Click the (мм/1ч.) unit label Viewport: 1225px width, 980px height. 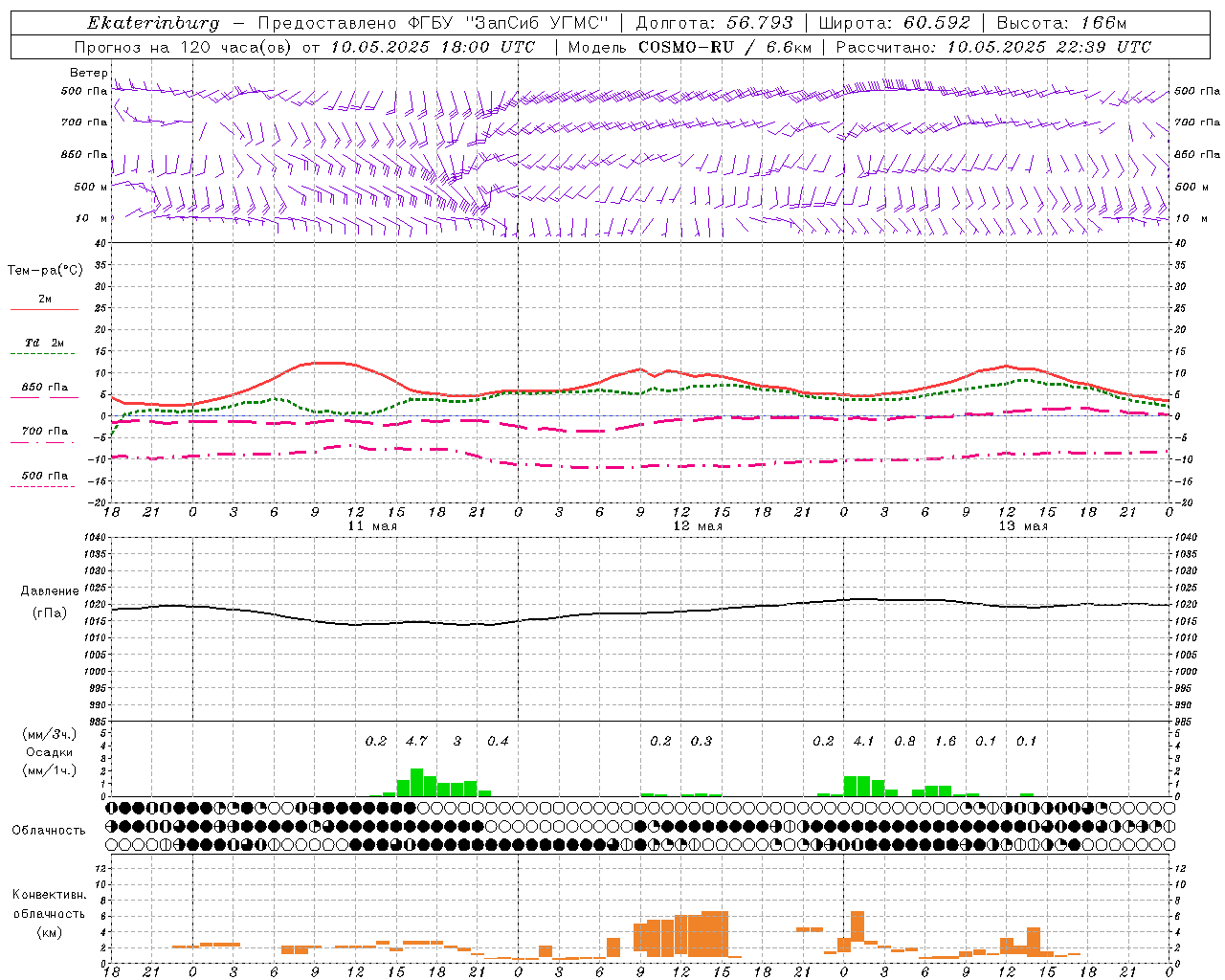[50, 770]
